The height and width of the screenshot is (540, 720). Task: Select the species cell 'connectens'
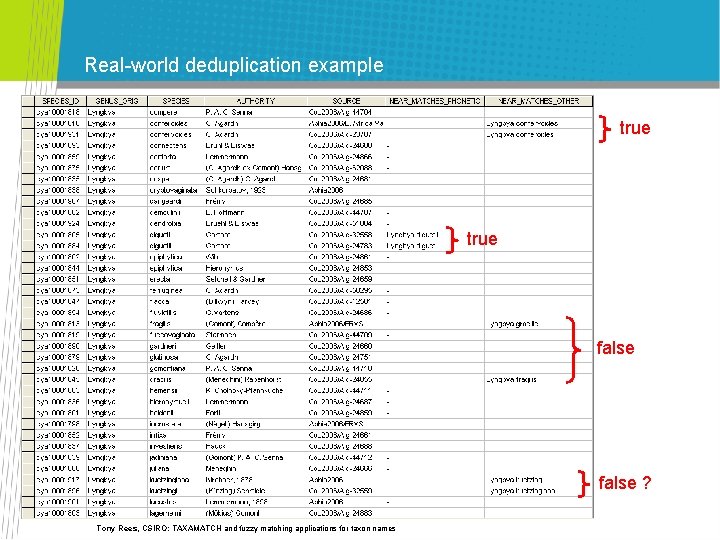176,146
